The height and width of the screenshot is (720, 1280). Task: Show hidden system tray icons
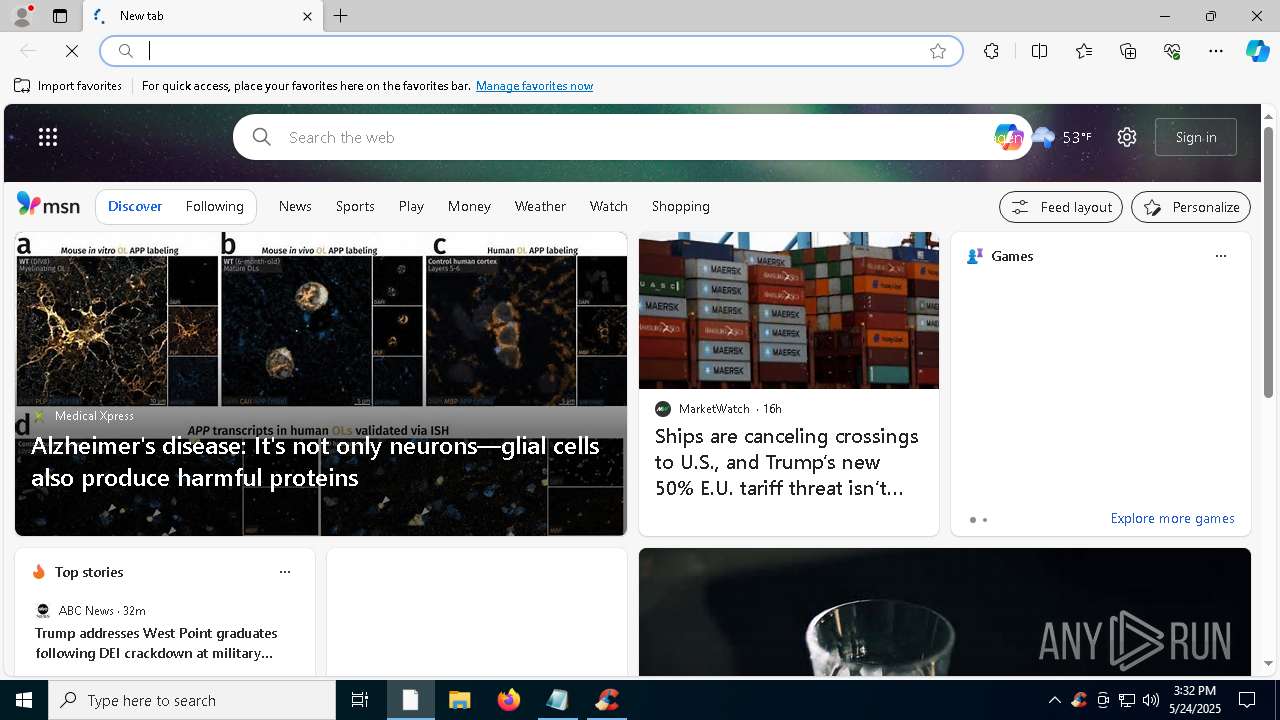pyautogui.click(x=1054, y=700)
